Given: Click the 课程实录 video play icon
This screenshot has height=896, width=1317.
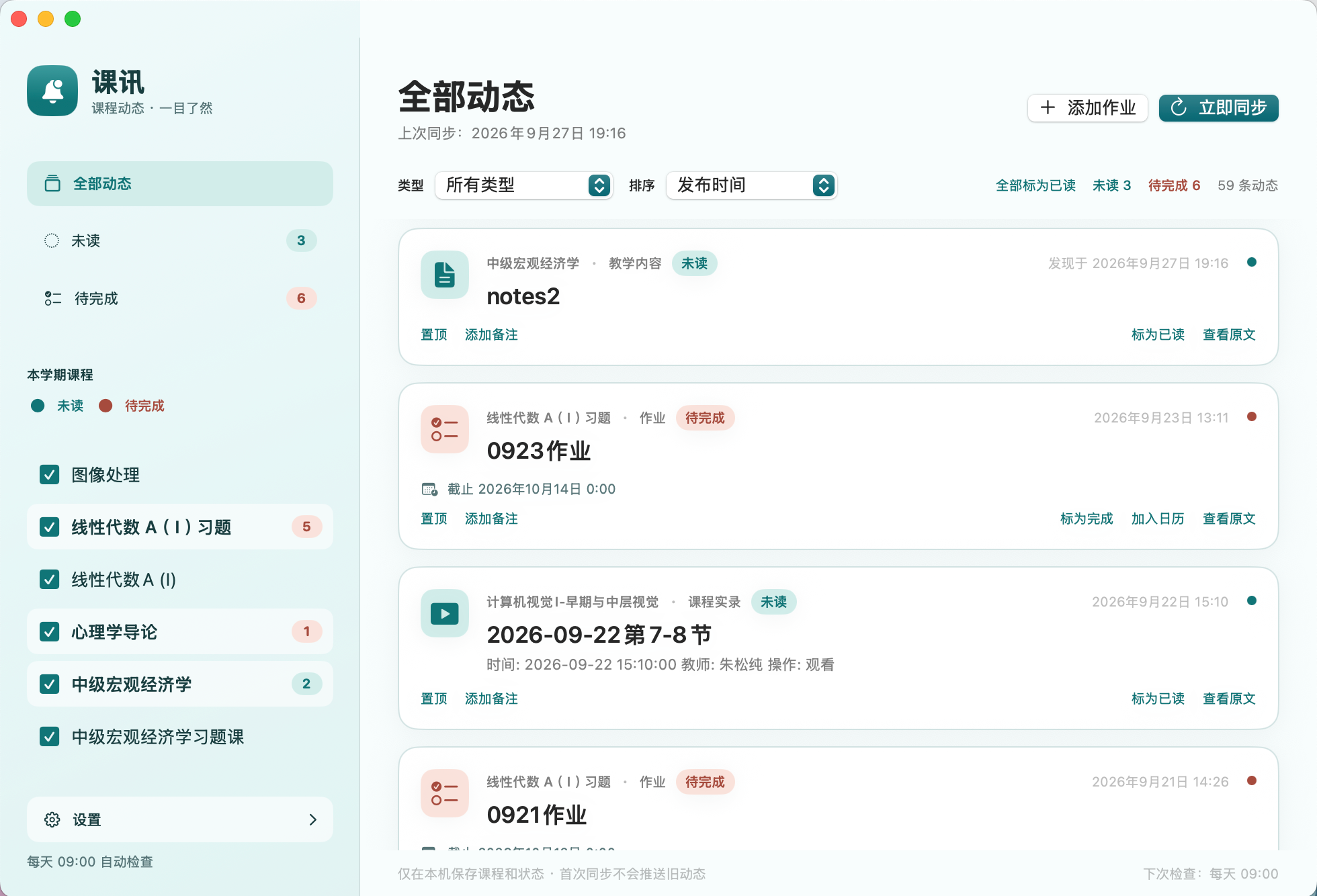Looking at the screenshot, I should pyautogui.click(x=445, y=613).
